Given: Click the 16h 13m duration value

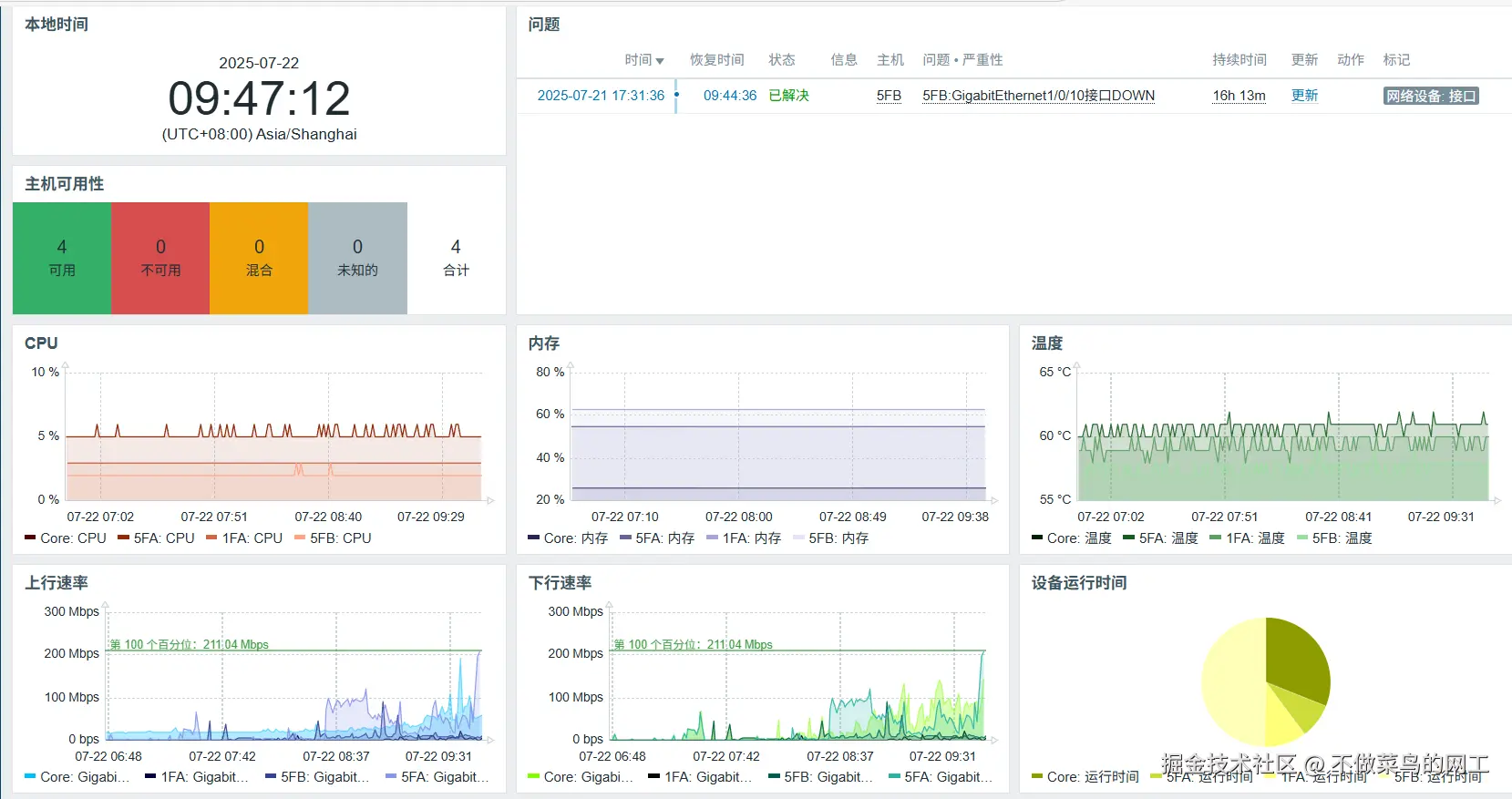Looking at the screenshot, I should point(1239,96).
